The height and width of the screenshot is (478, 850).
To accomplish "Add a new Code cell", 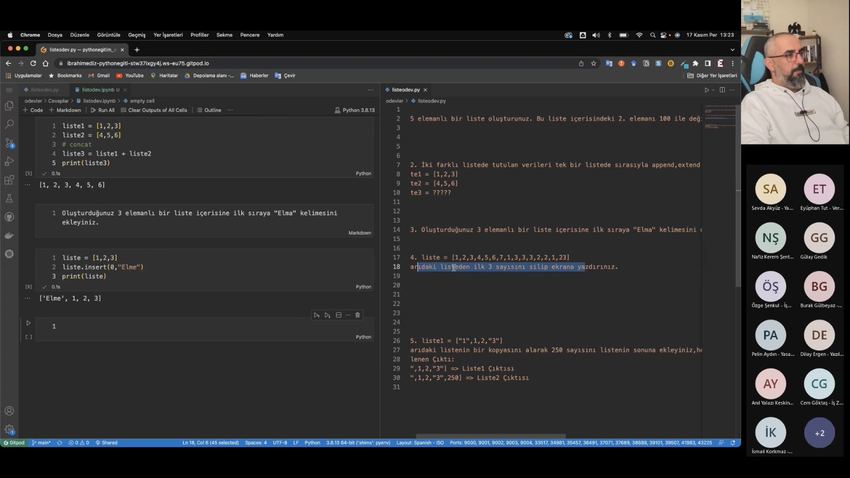I will [33, 110].
